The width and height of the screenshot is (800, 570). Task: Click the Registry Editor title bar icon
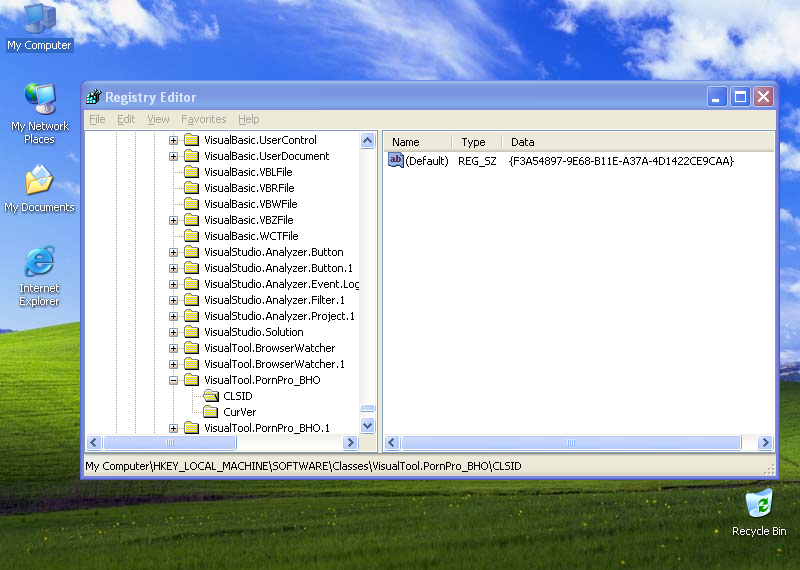[x=94, y=96]
